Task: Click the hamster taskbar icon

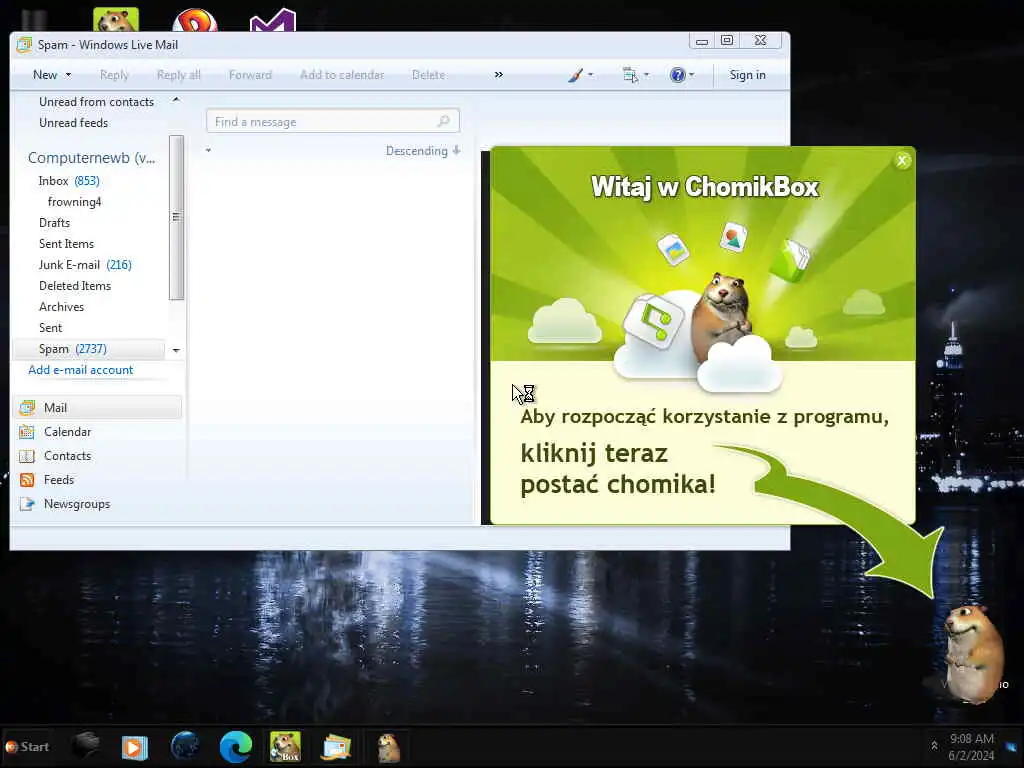Action: point(389,748)
